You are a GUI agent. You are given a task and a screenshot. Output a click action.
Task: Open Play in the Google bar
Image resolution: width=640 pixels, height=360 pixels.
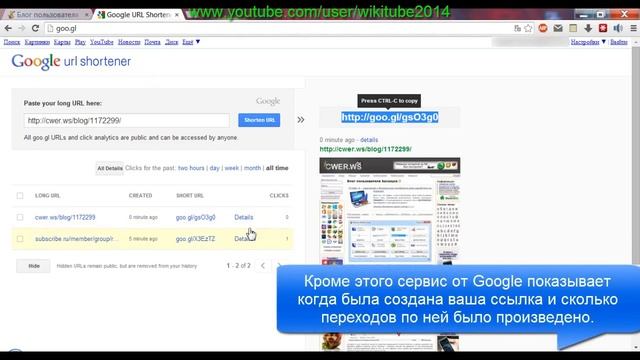coord(80,42)
